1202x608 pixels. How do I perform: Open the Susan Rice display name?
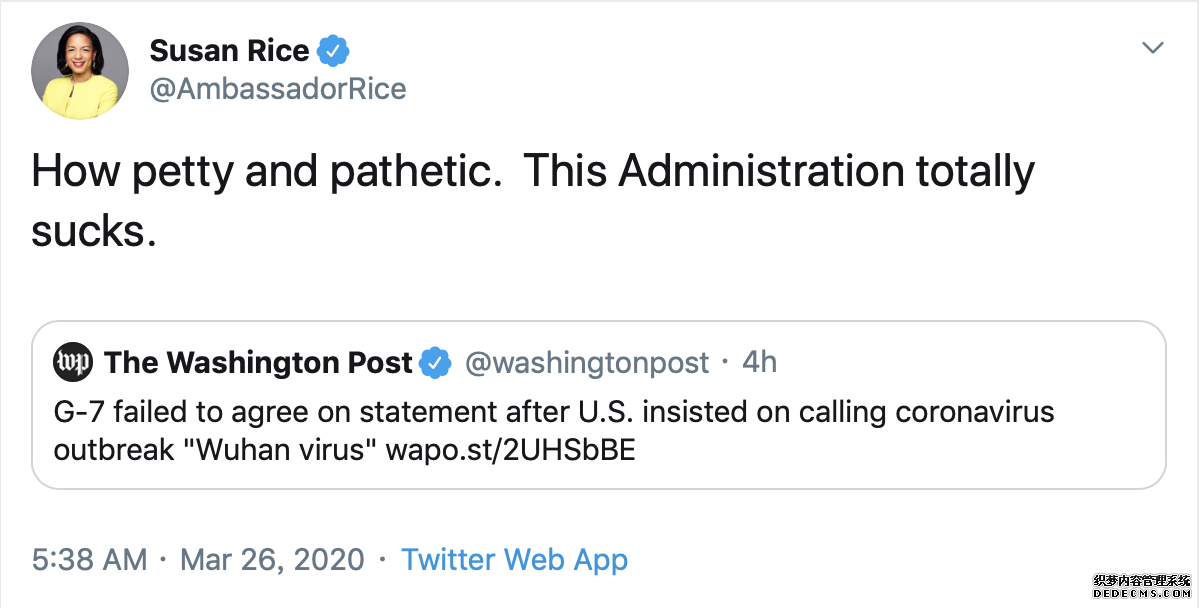coord(229,50)
